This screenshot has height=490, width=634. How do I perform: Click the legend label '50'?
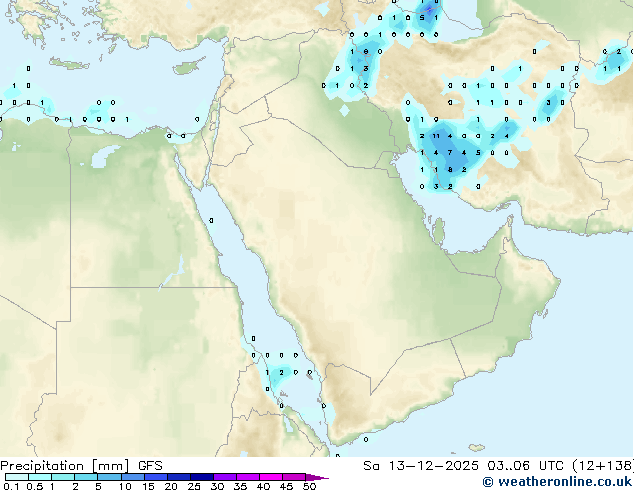309,486
